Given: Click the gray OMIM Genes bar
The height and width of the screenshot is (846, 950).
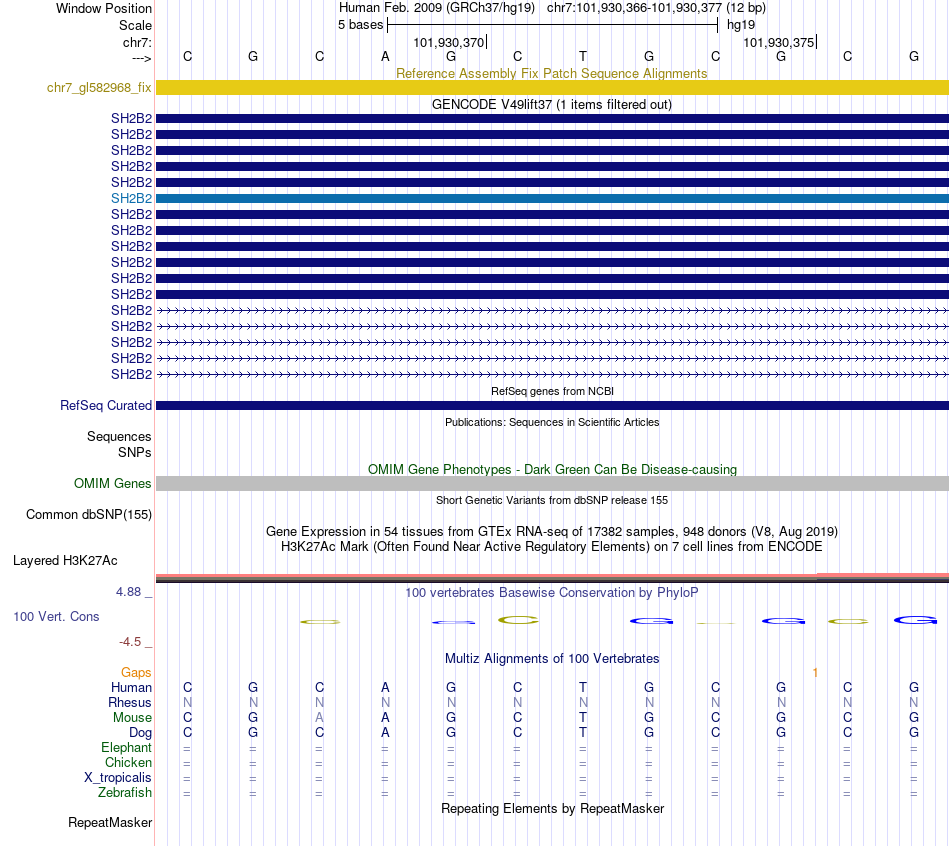Looking at the screenshot, I should click(552, 483).
